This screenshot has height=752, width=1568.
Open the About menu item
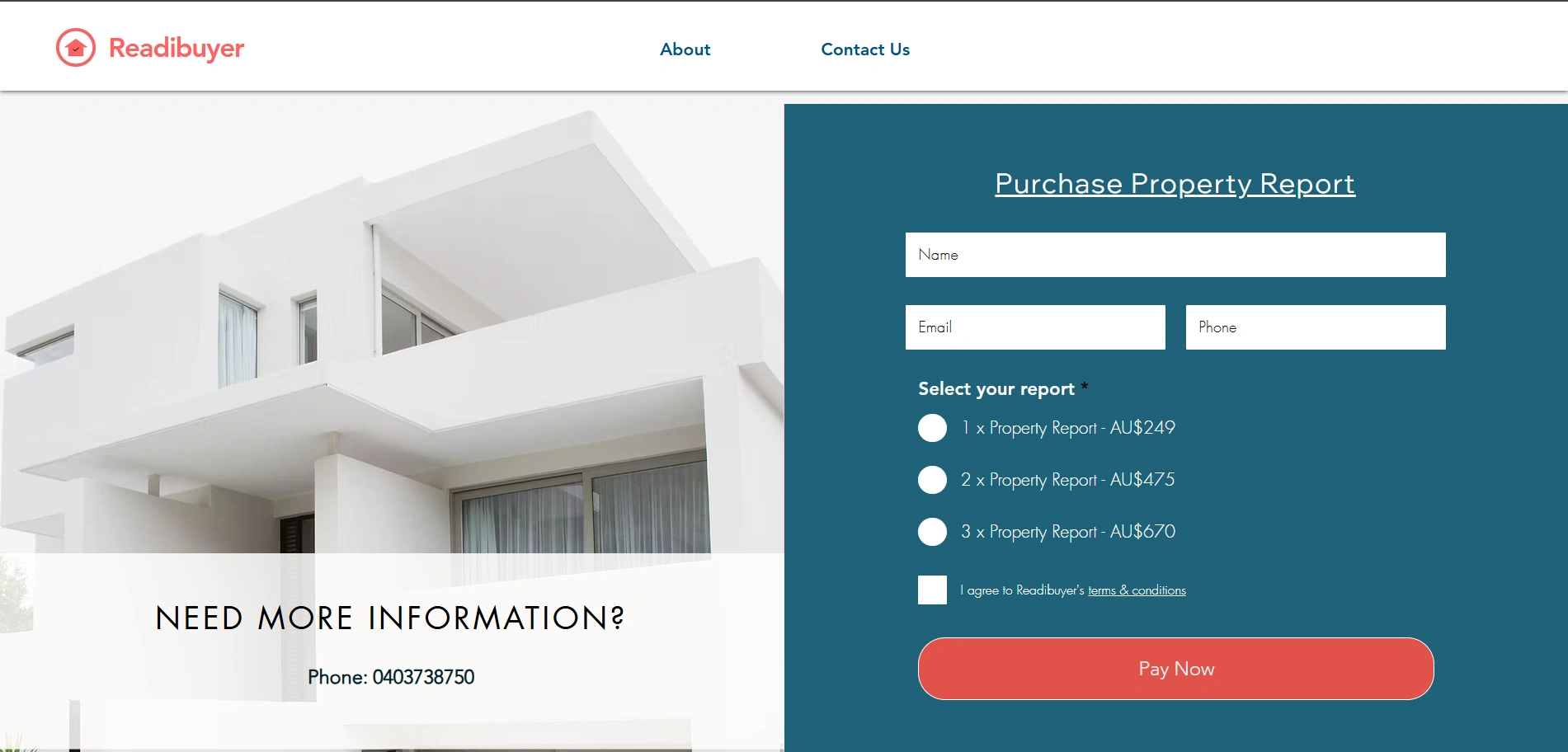pyautogui.click(x=685, y=49)
